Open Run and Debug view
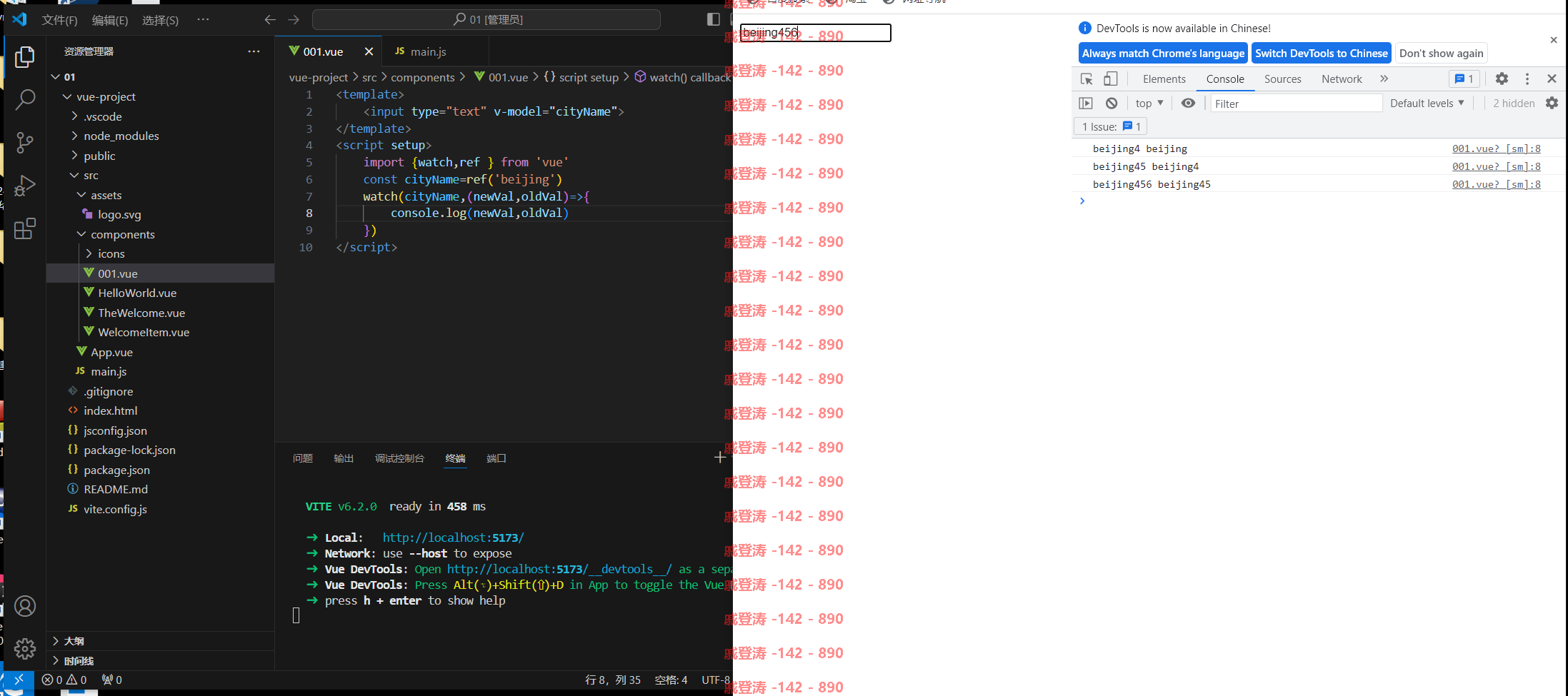Viewport: 1568px width, 696px height. tap(25, 186)
